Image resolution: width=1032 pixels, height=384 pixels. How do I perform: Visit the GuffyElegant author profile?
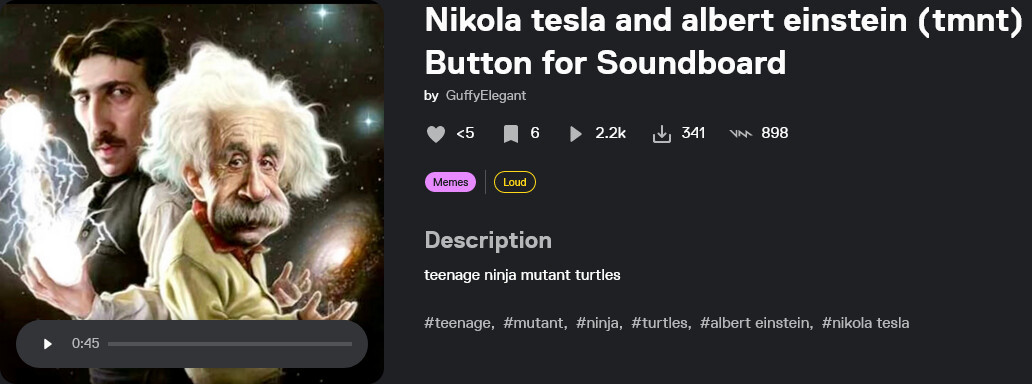486,96
